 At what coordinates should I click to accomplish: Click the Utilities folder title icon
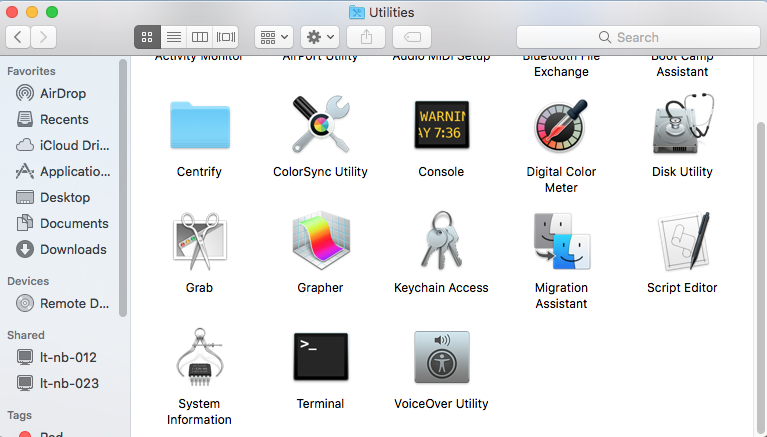click(x=357, y=12)
